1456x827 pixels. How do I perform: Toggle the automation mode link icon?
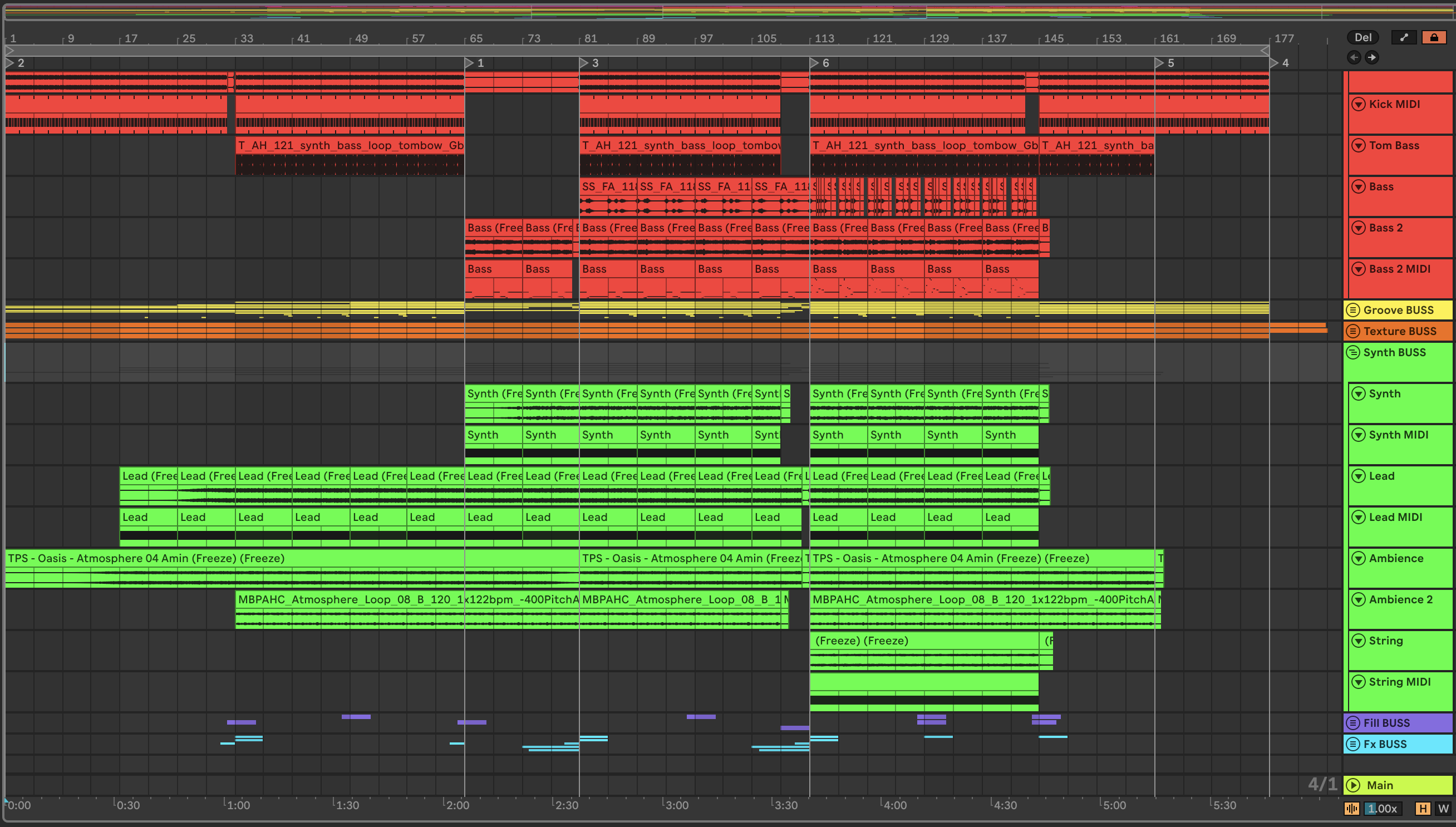(1404, 37)
